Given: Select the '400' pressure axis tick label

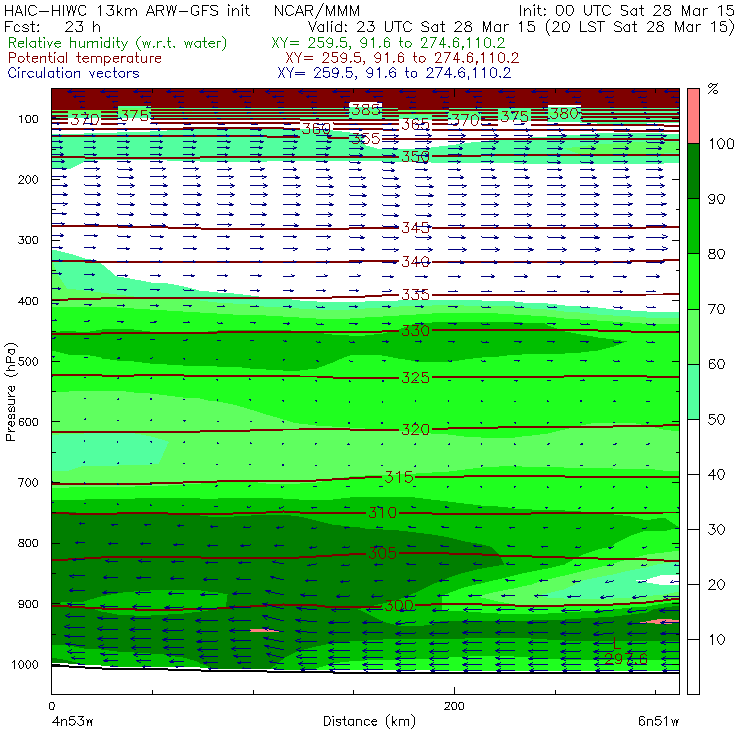Looking at the screenshot, I should [x=28, y=301].
